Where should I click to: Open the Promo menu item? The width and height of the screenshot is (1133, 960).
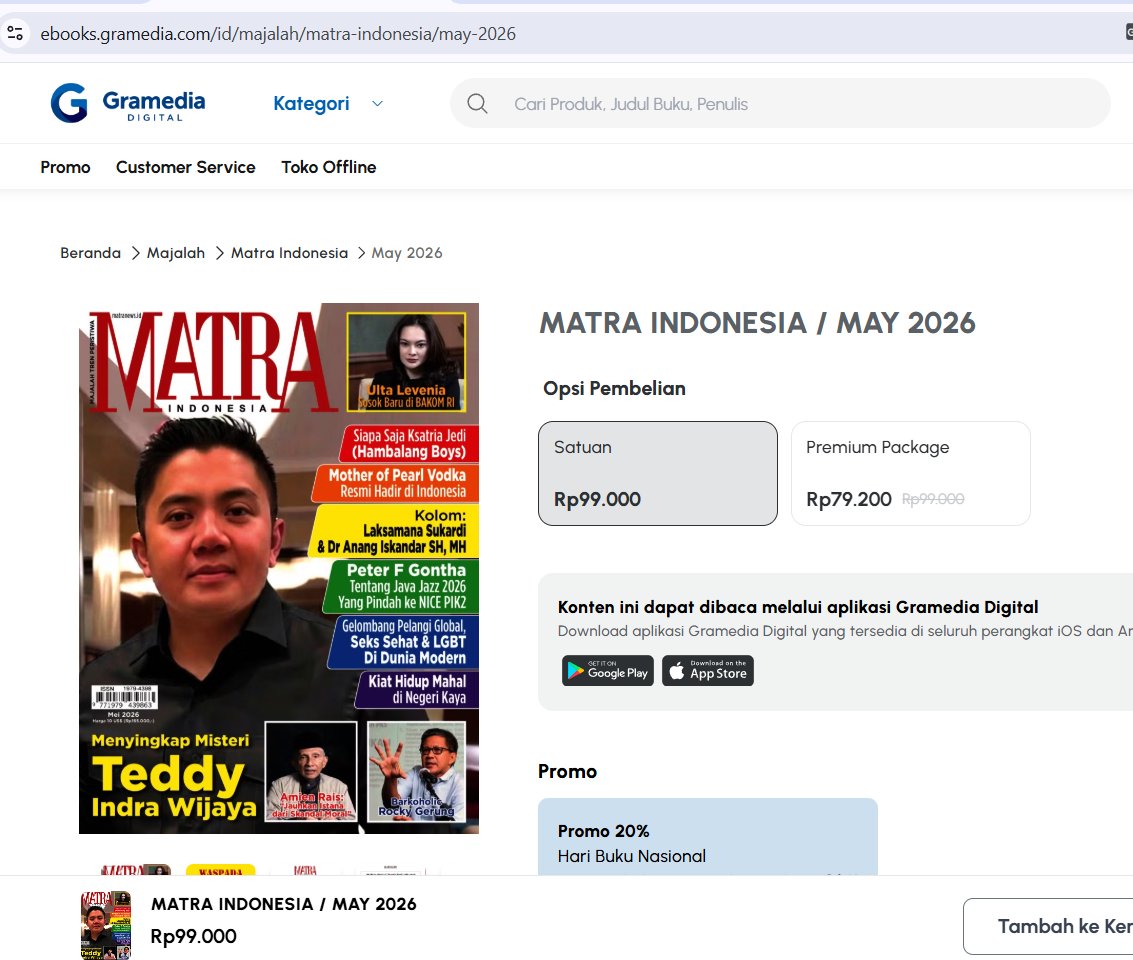(66, 167)
